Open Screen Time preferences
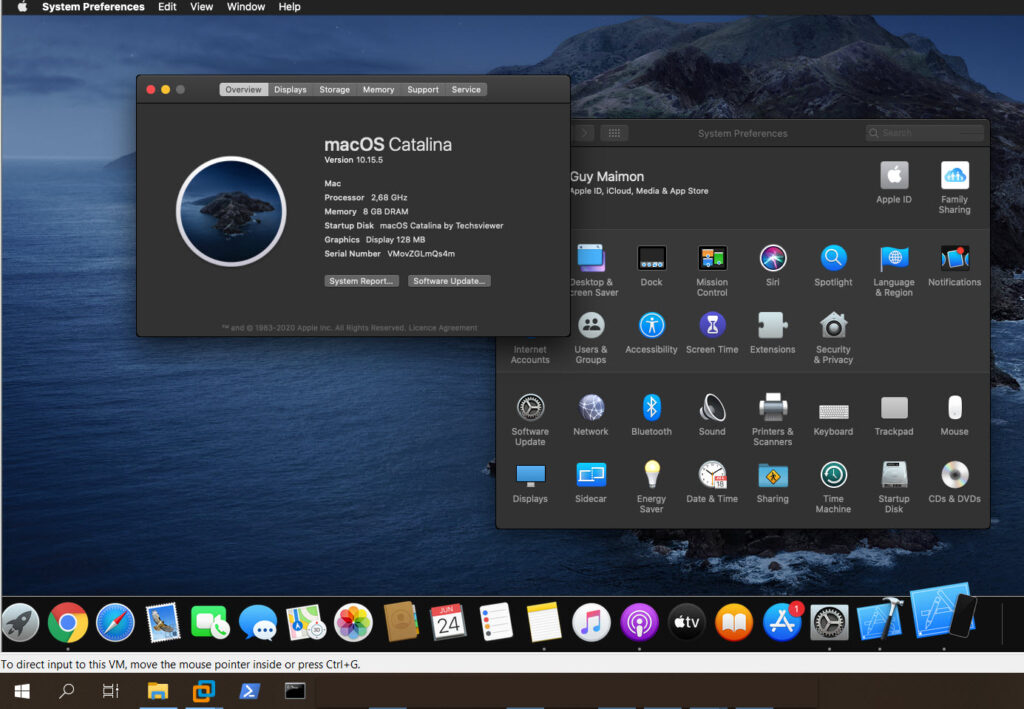1024x709 pixels. pos(712,333)
